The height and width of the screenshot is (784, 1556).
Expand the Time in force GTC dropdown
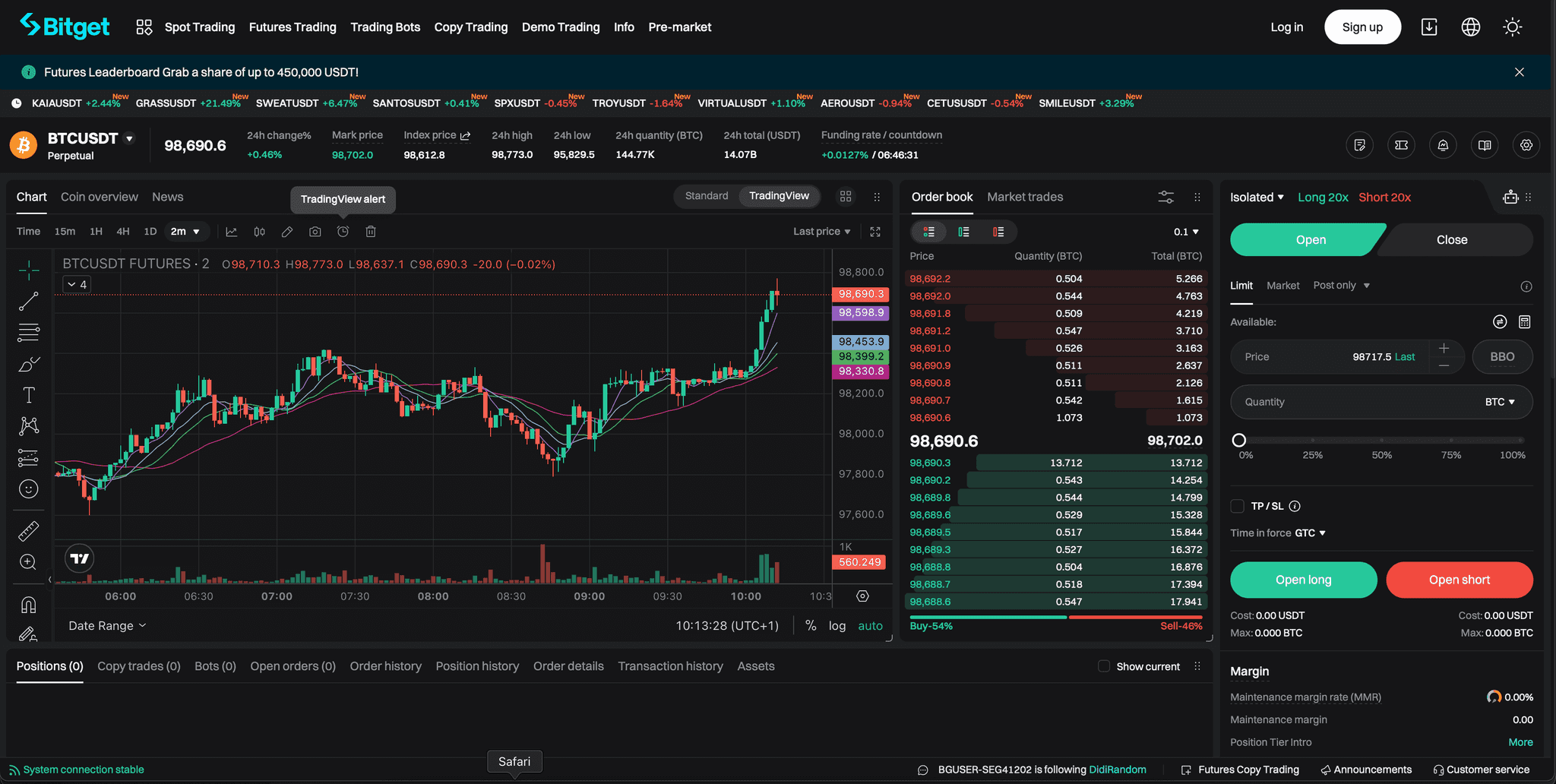tap(1311, 533)
